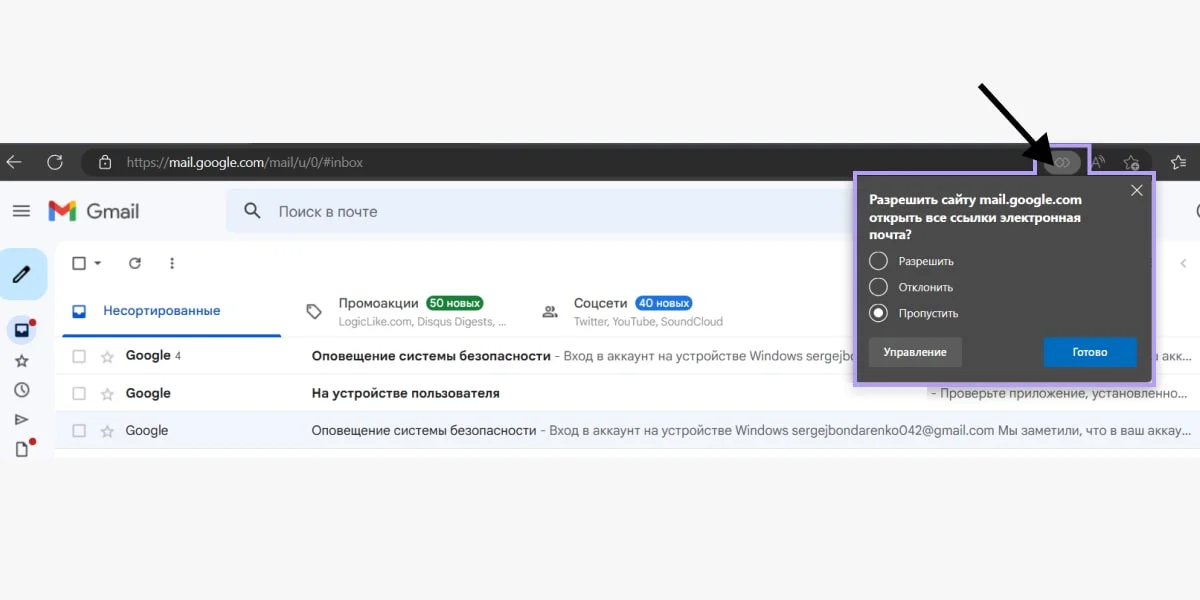Open Sent mail via the arrow icon
The width and height of the screenshot is (1200, 600).
(22, 419)
